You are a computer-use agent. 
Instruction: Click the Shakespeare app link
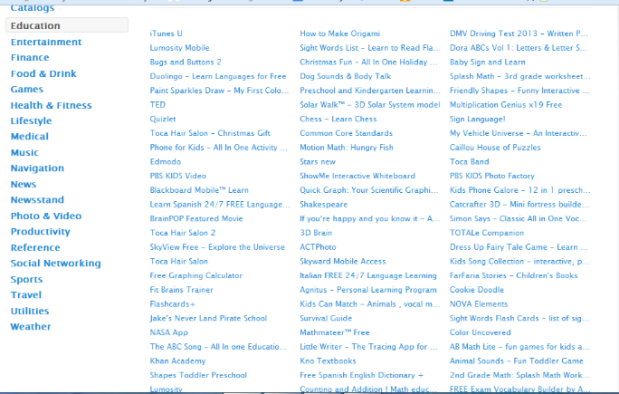pyautogui.click(x=323, y=204)
